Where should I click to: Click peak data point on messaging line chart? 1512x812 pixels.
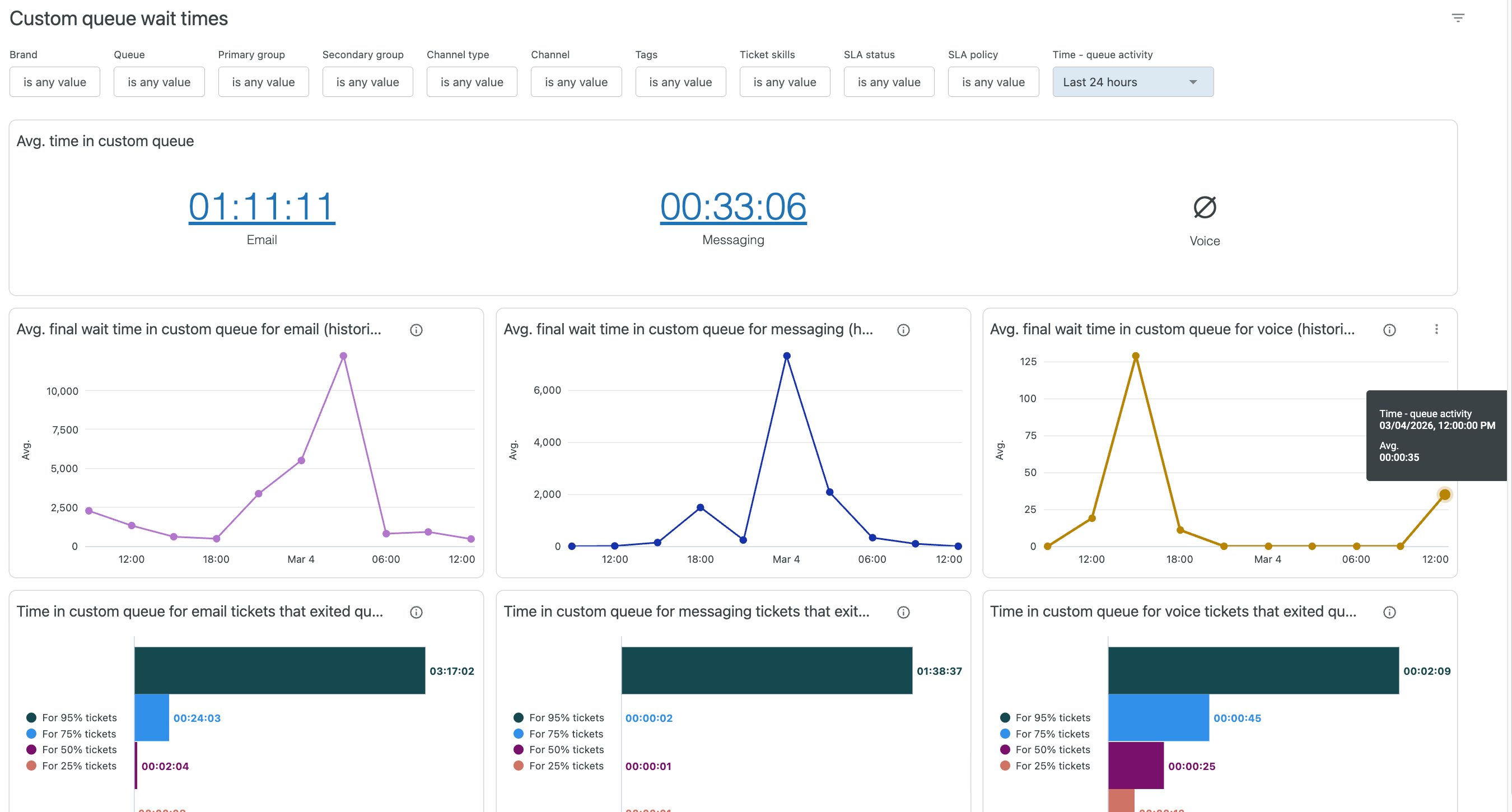(x=787, y=356)
